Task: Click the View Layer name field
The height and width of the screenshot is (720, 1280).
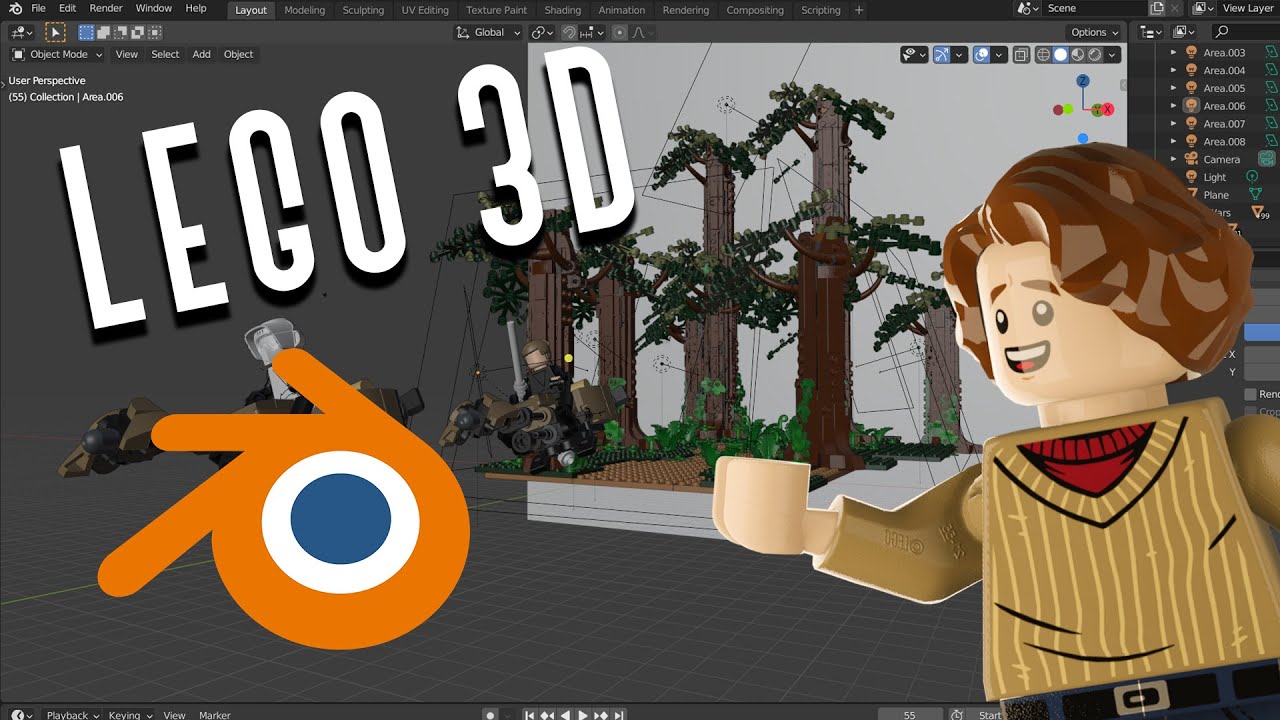Action: pyautogui.click(x=1249, y=8)
